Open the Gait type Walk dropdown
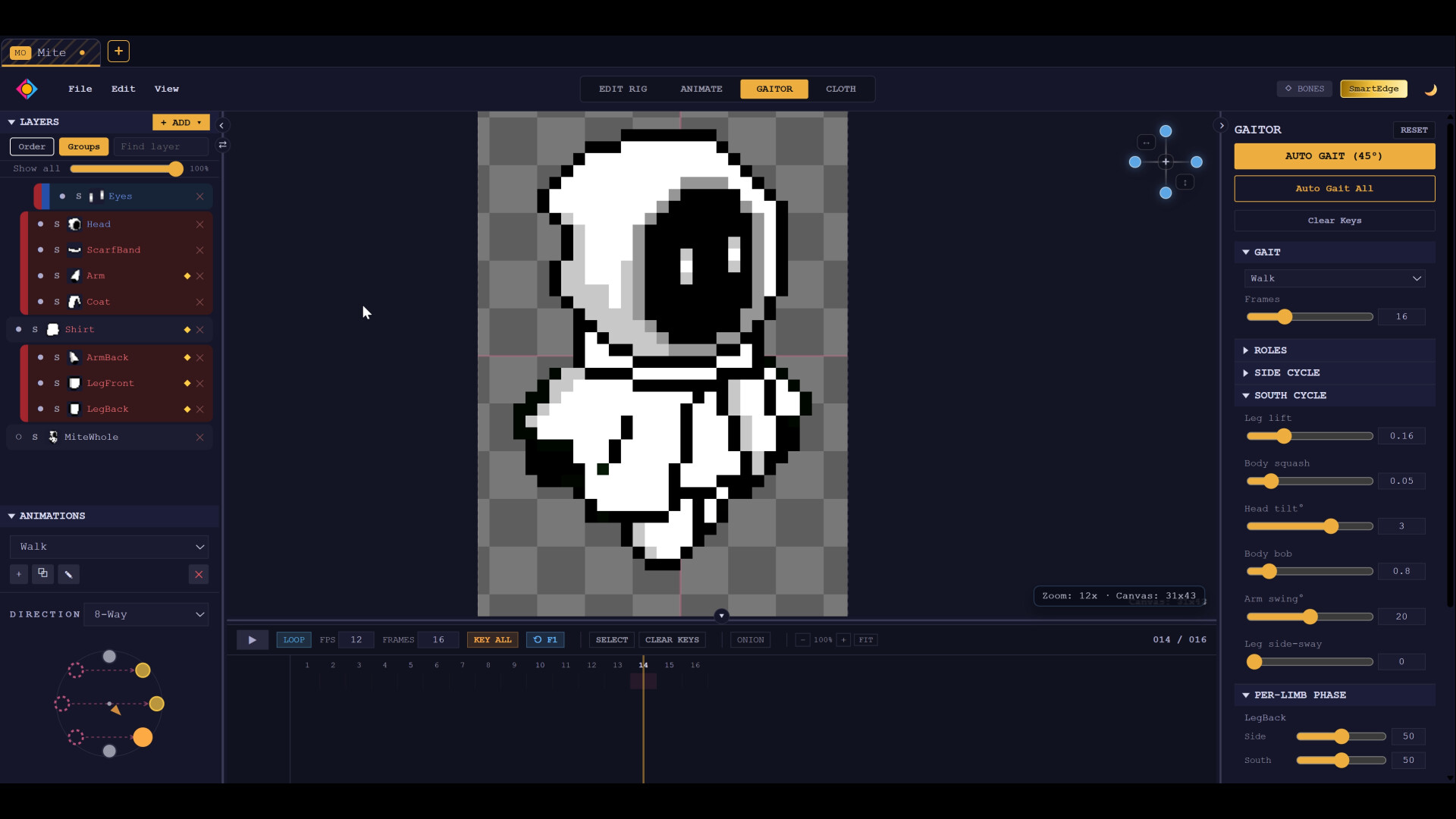Image resolution: width=1456 pixels, height=819 pixels. tap(1335, 278)
